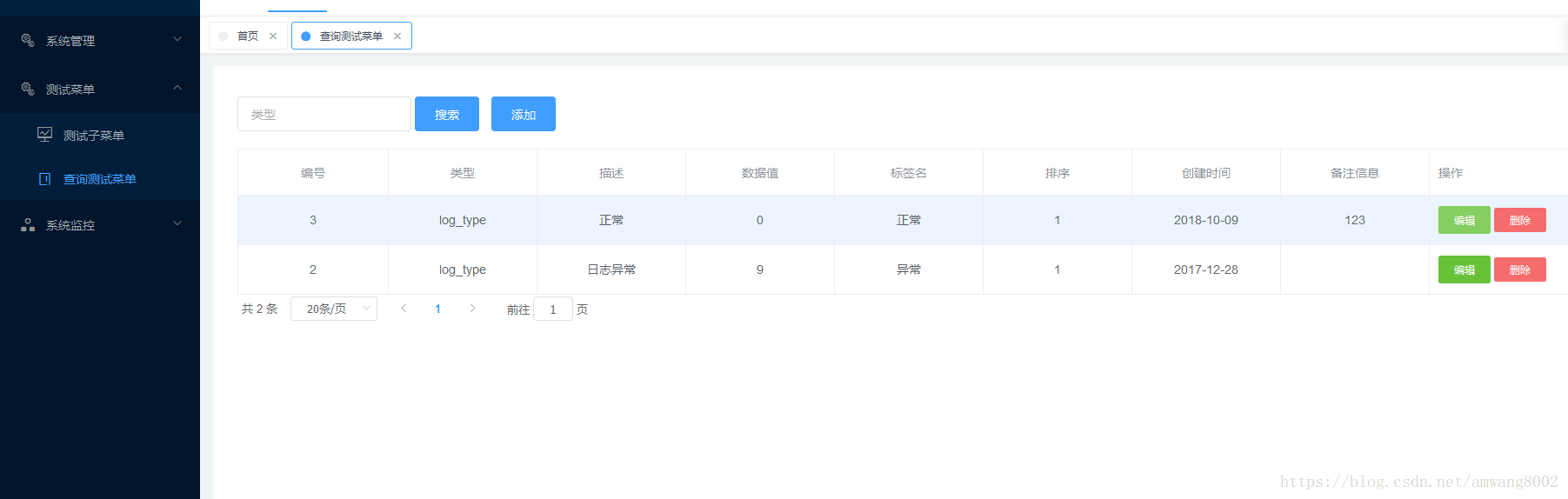The width and height of the screenshot is (1568, 499).
Task: Click 删除 for the 日志异常 row
Action: pyautogui.click(x=1520, y=269)
